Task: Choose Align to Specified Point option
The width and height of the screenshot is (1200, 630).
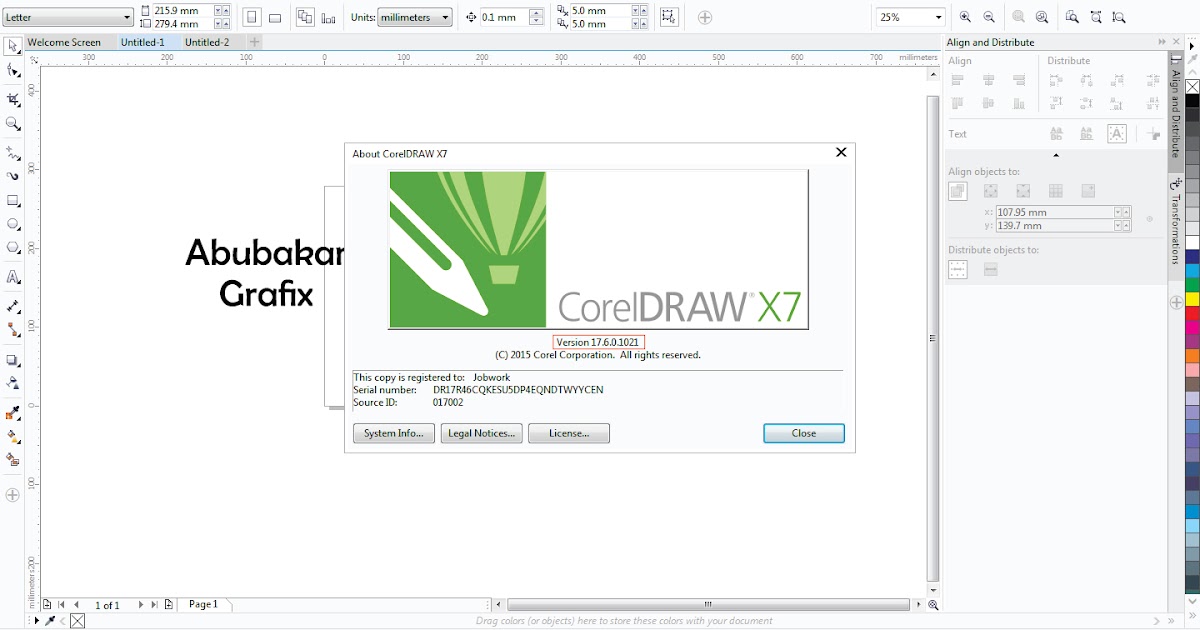Action: (x=1088, y=191)
